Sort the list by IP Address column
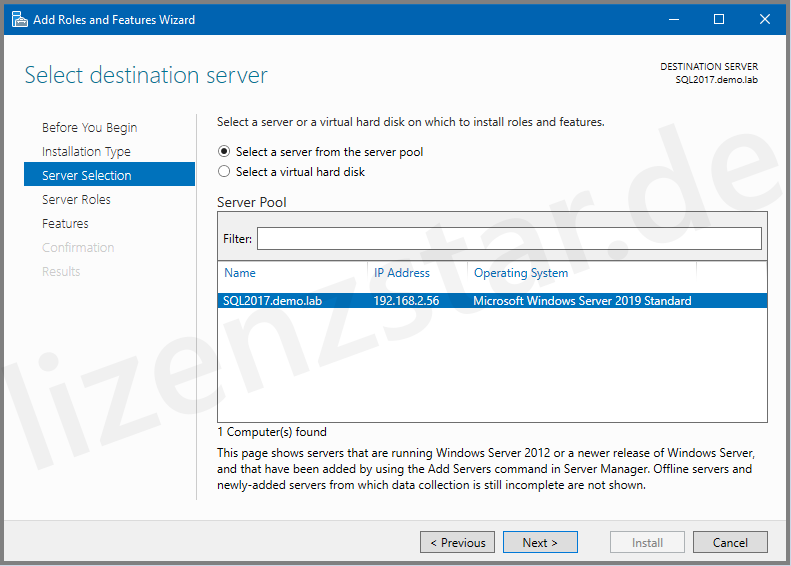 (x=402, y=273)
